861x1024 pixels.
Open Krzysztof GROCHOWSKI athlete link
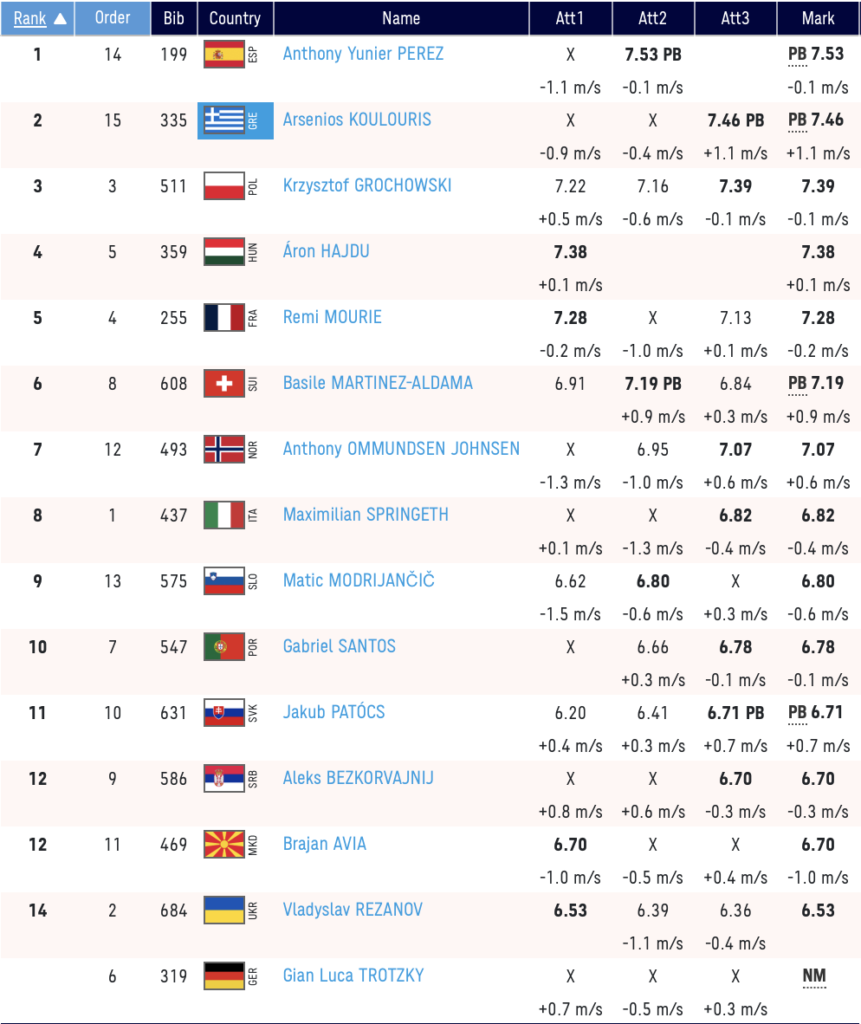click(367, 185)
